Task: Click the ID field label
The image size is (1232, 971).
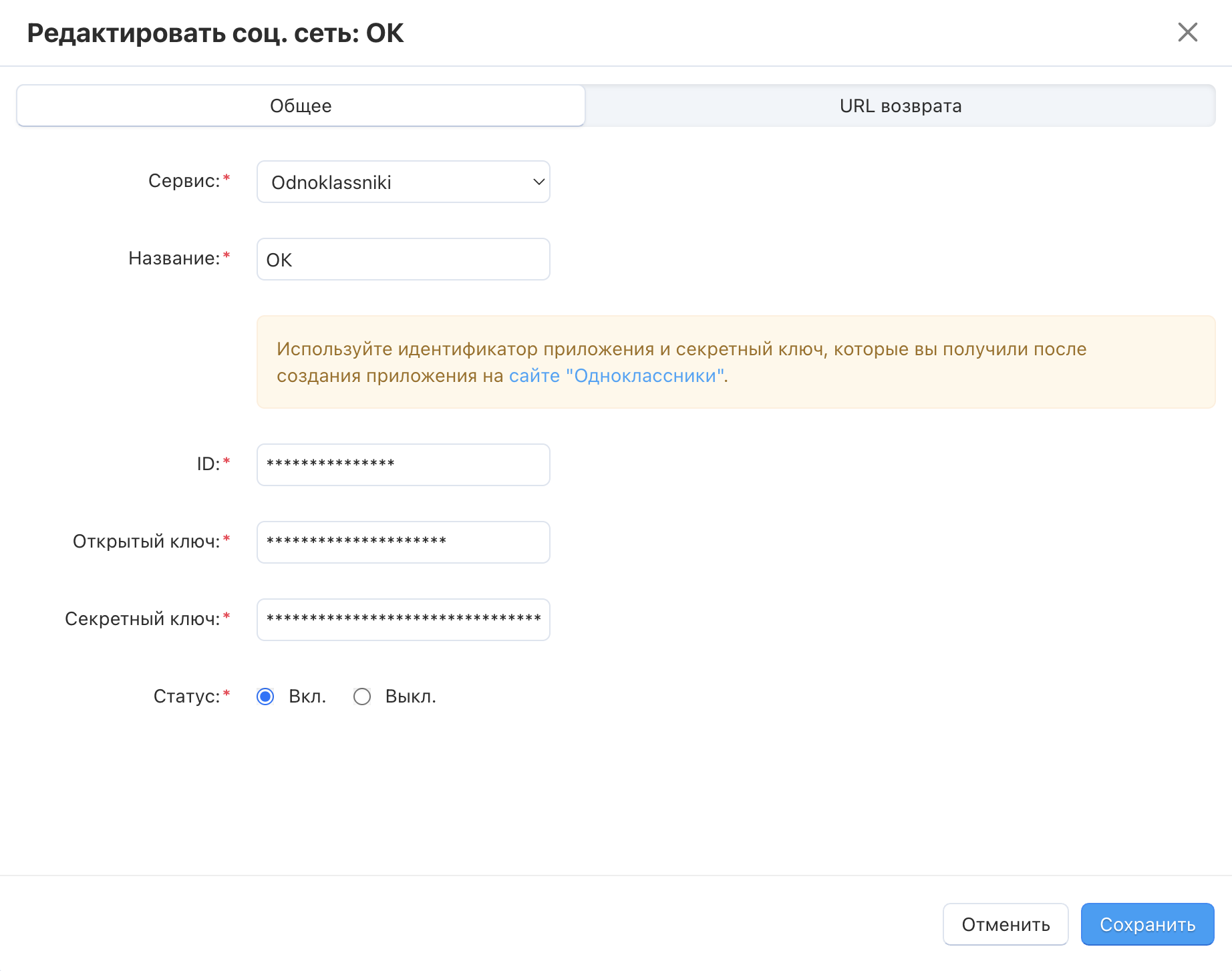Action: (x=208, y=464)
